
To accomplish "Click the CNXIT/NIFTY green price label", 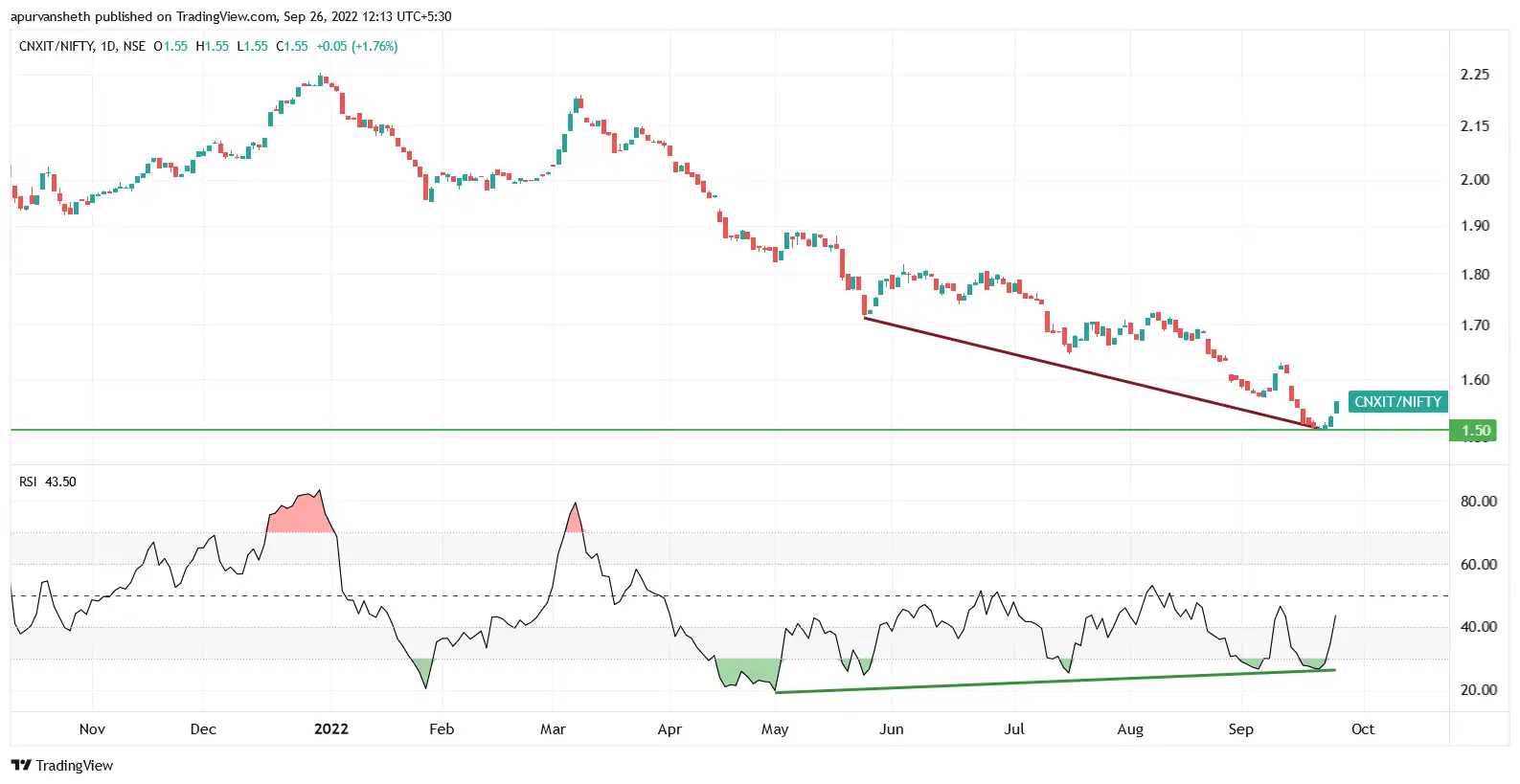I will [x=1397, y=402].
